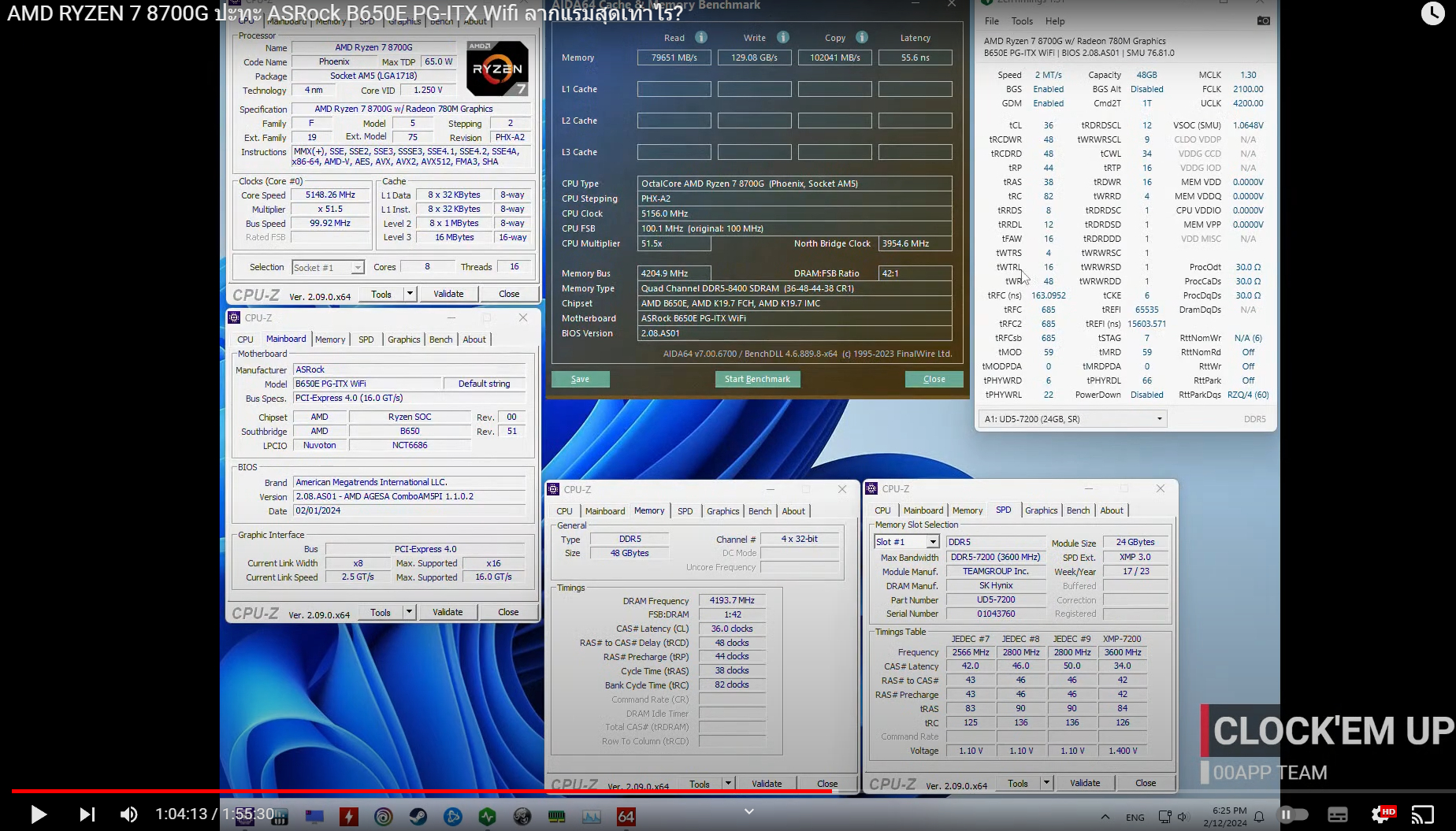
Task: Cast video to a TV
Action: click(1423, 814)
